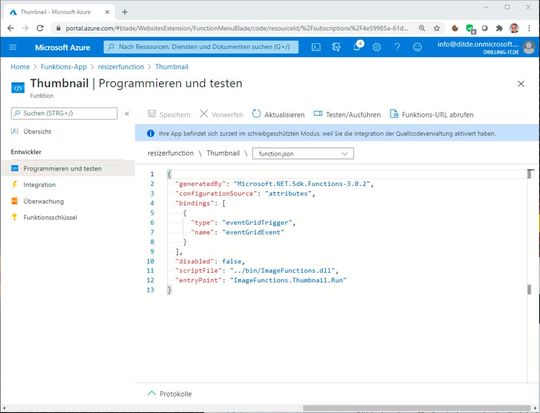Select Programmieren und testen menu item
This screenshot has height=413, width=540.
pos(68,168)
